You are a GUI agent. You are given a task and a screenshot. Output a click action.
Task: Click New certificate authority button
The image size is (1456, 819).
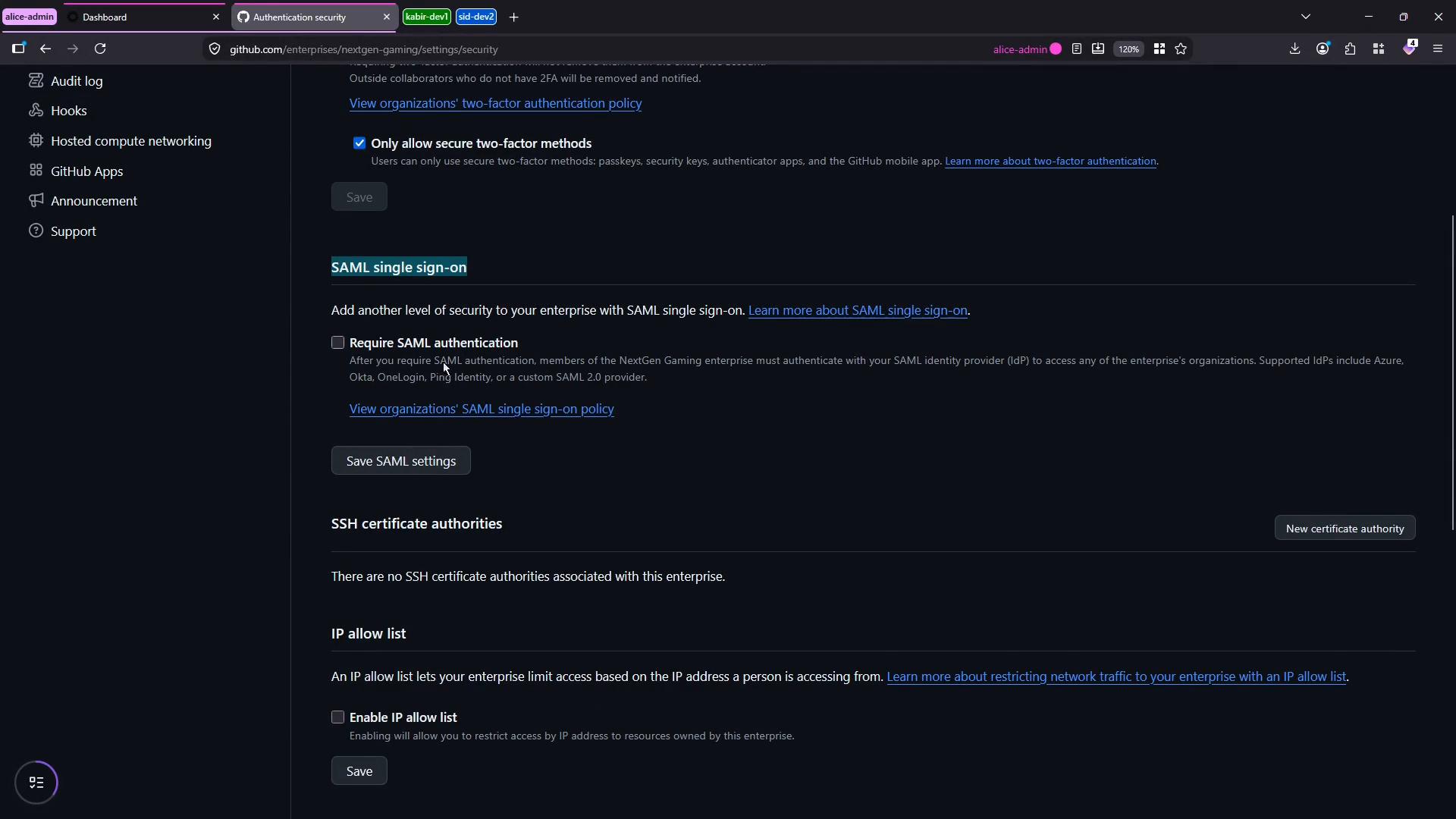1345,529
